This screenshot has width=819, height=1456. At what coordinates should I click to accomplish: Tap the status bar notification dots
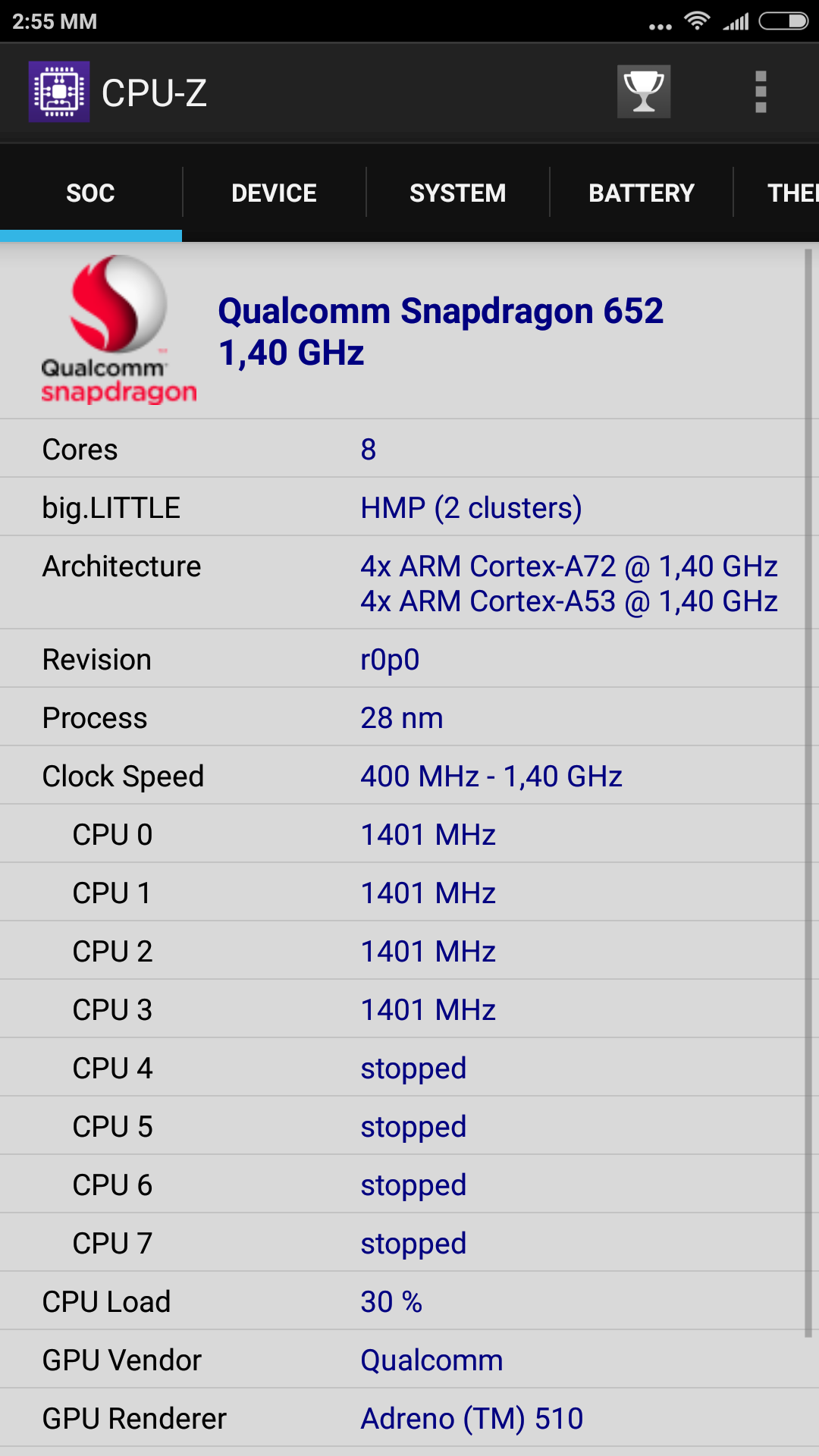(660, 27)
